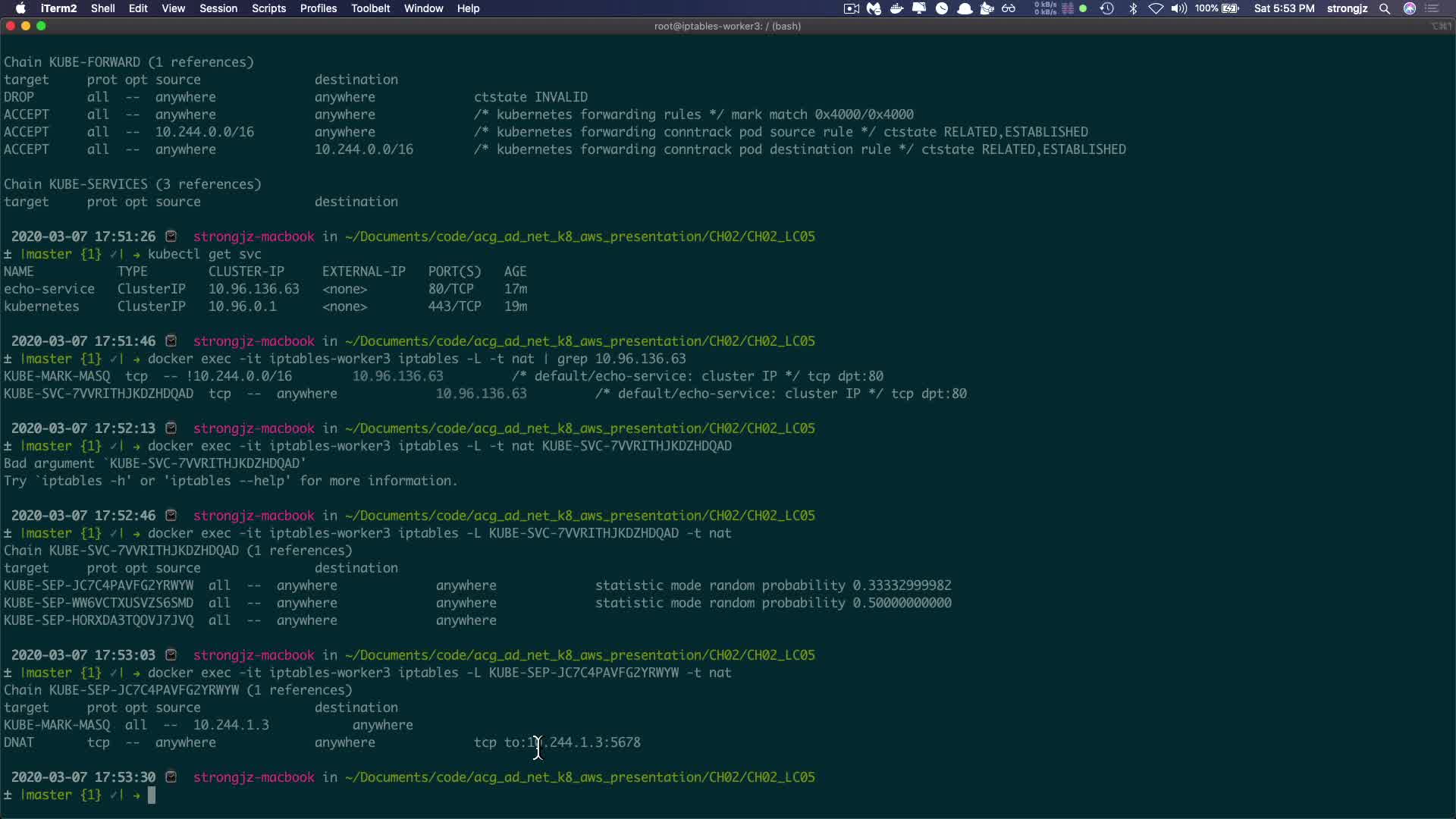Open the Wi-Fi status menu
The image size is (1456, 819).
pos(1156,8)
